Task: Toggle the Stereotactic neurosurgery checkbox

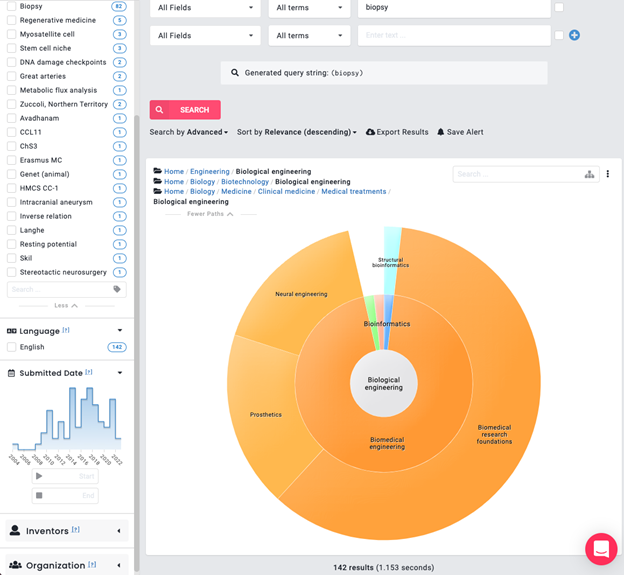Action: (x=12, y=272)
